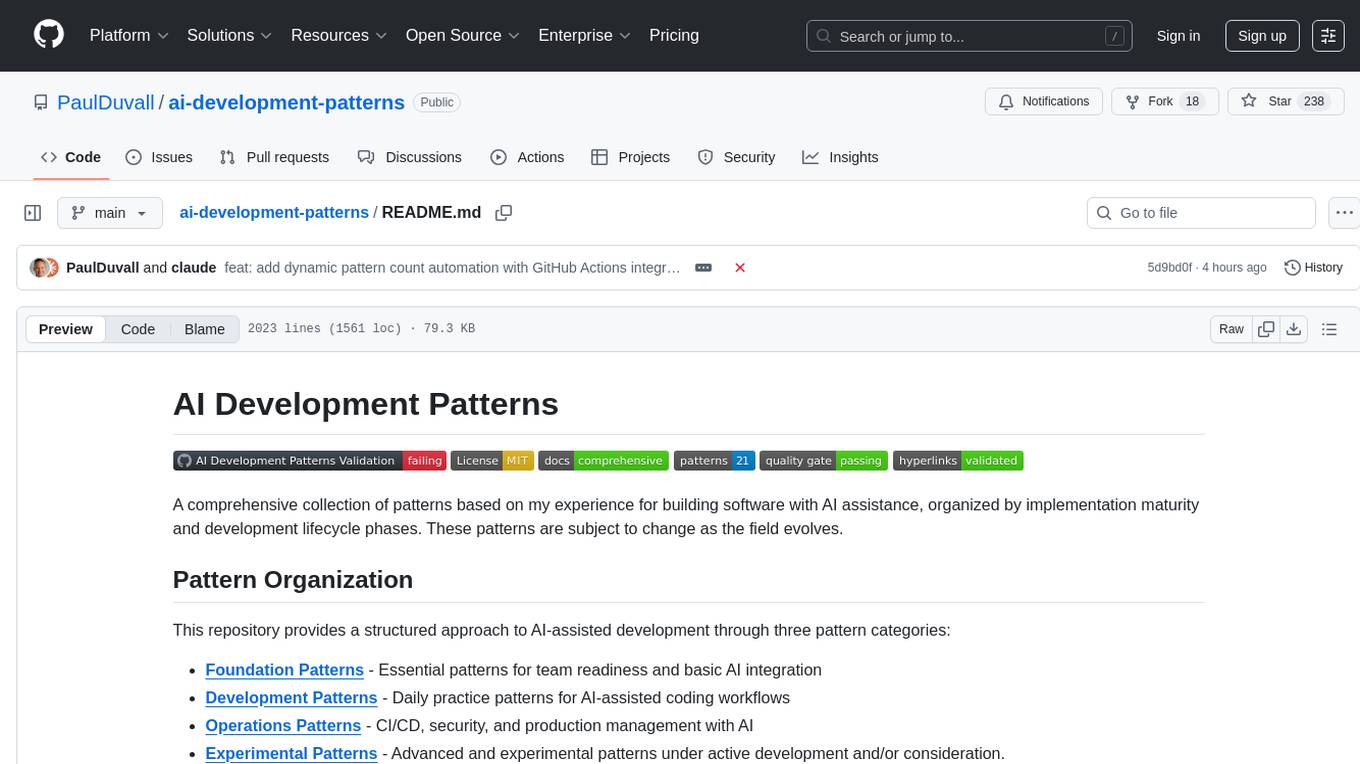
Task: Open the Pull requests tab
Action: pyautogui.click(x=274, y=157)
